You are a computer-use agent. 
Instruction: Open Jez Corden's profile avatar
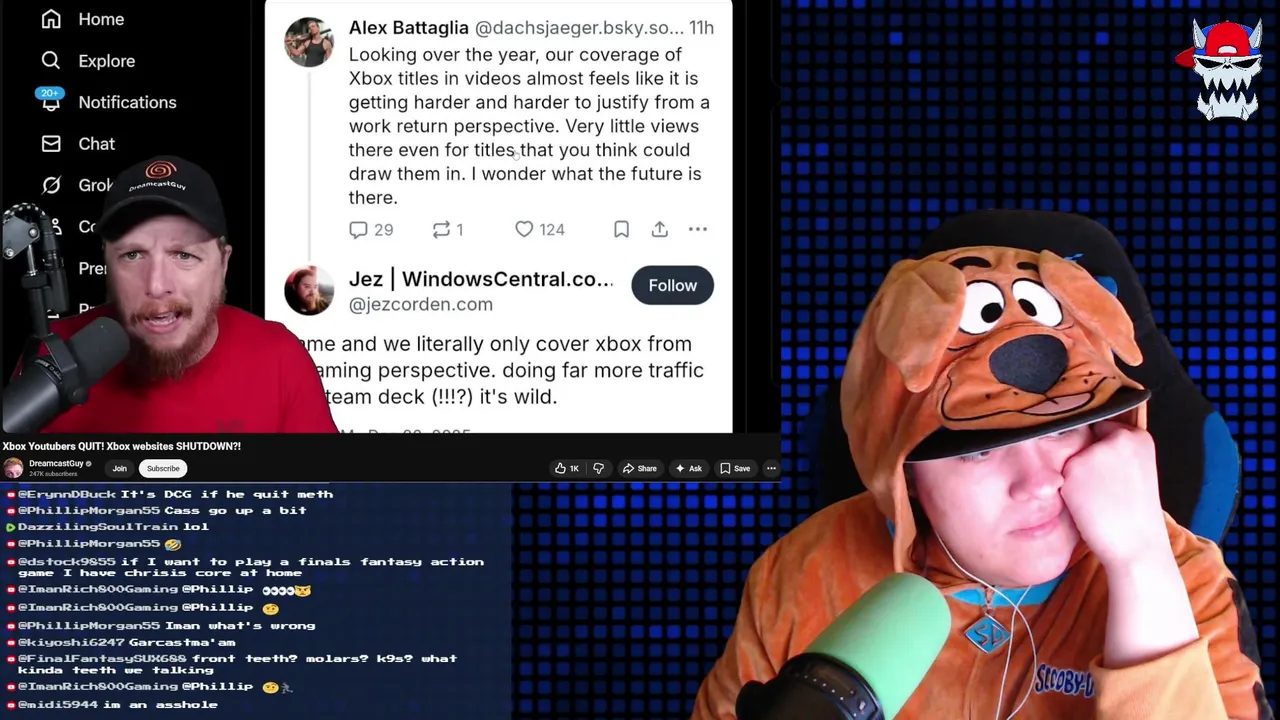click(x=309, y=291)
